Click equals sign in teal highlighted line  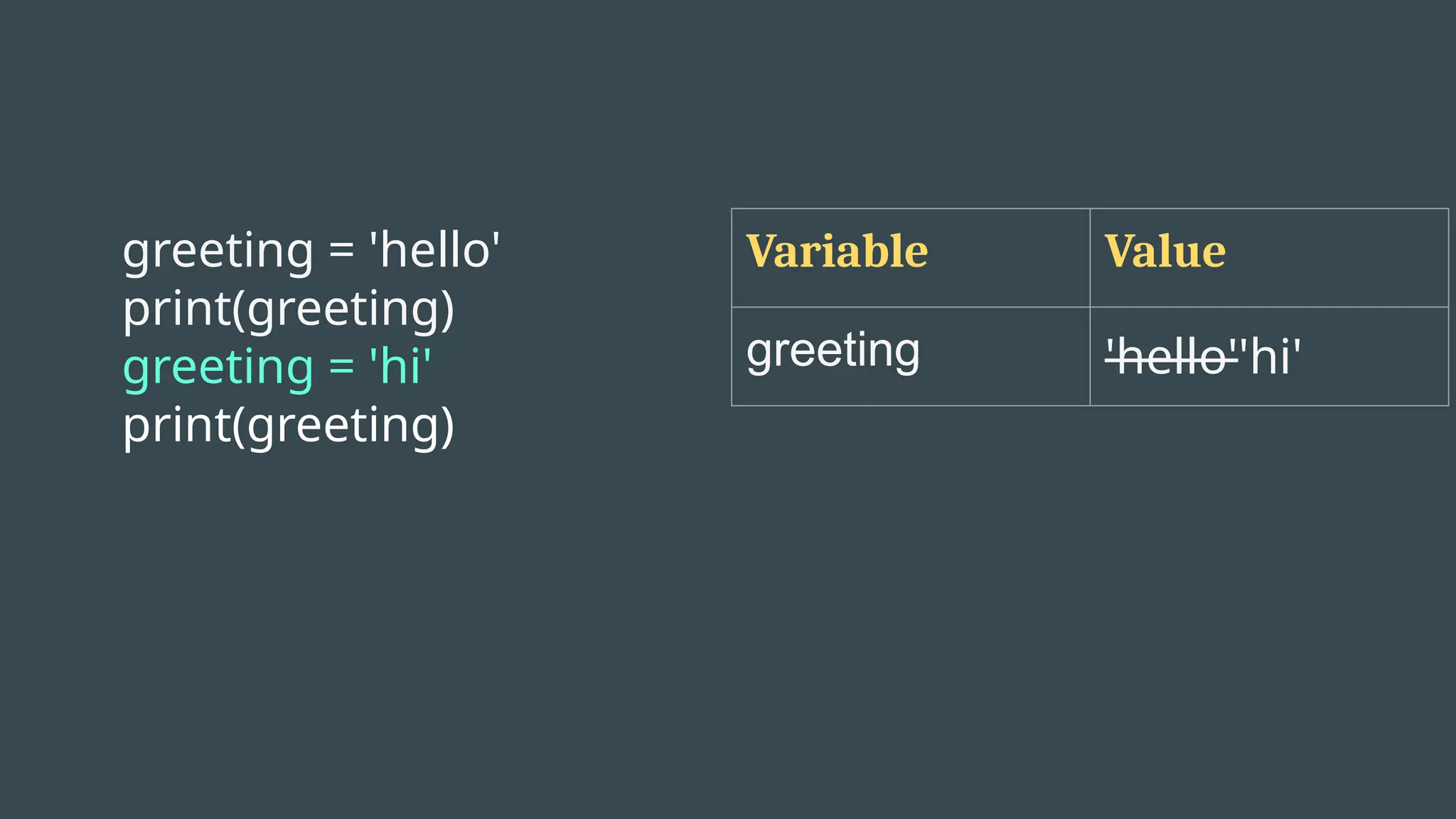pos(341,367)
